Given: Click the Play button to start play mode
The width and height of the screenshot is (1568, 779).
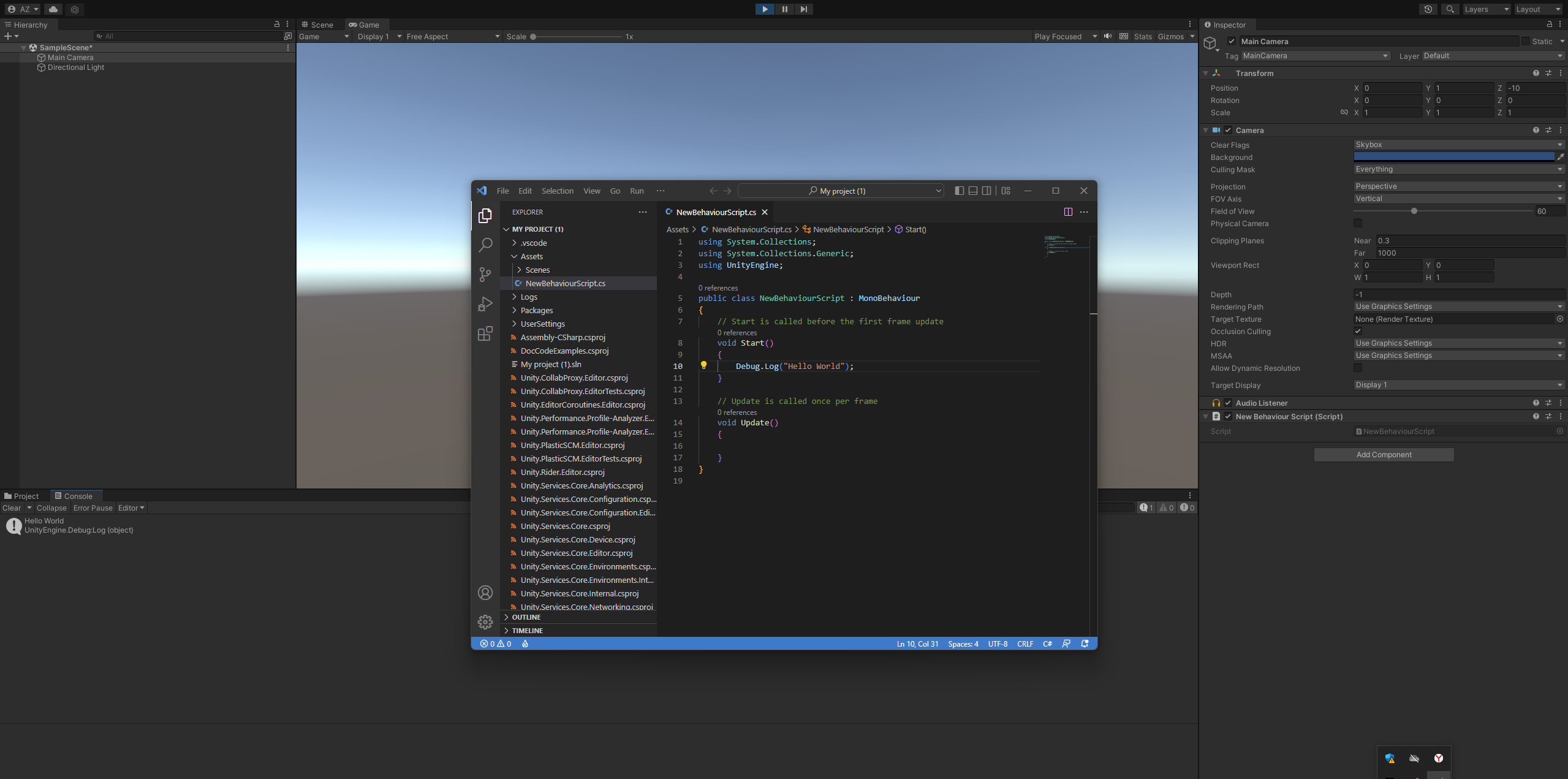Looking at the screenshot, I should coord(764,9).
